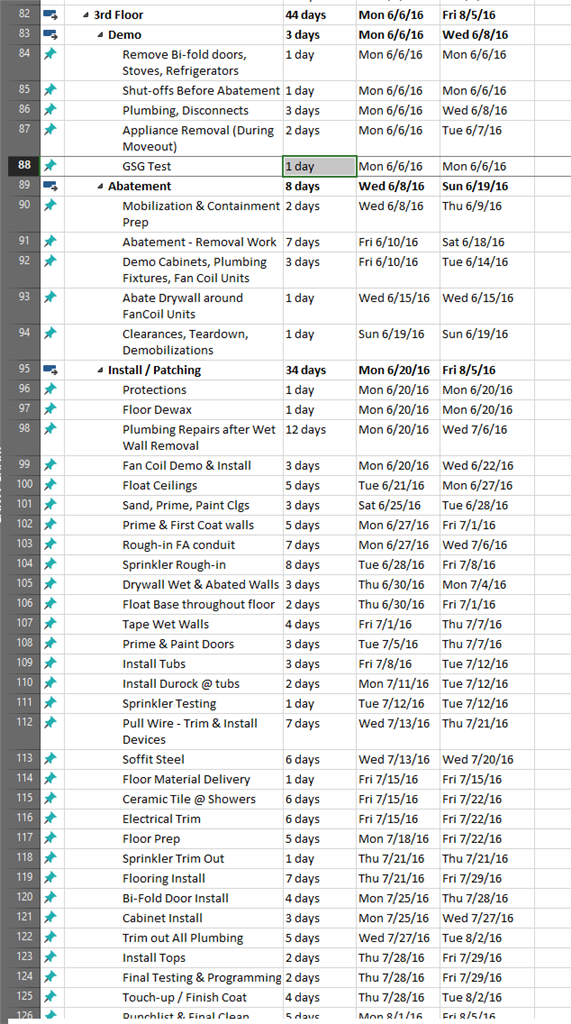This screenshot has height=1024, width=571.
Task: Select task 'Abate Drywall around FanCoil Units'
Action: coord(183,306)
